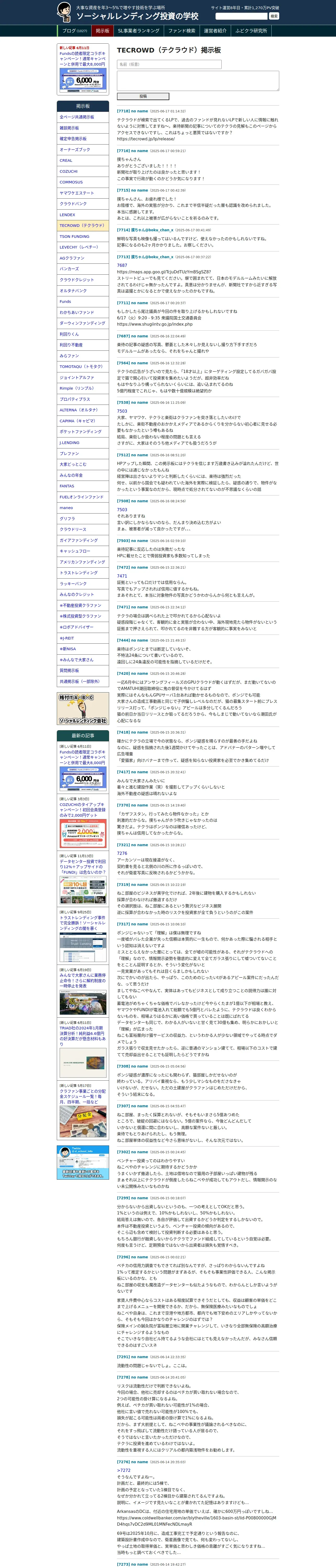Open ヤマワケエステート board
This screenshot has width=336, height=1568.
83,193
